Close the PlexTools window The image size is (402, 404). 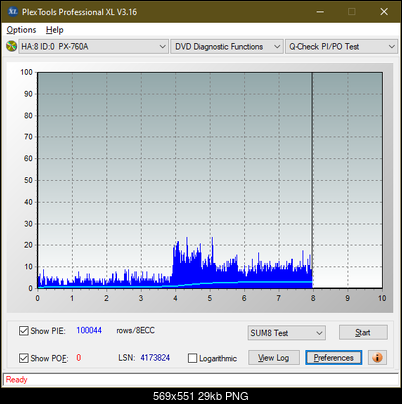(384, 12)
